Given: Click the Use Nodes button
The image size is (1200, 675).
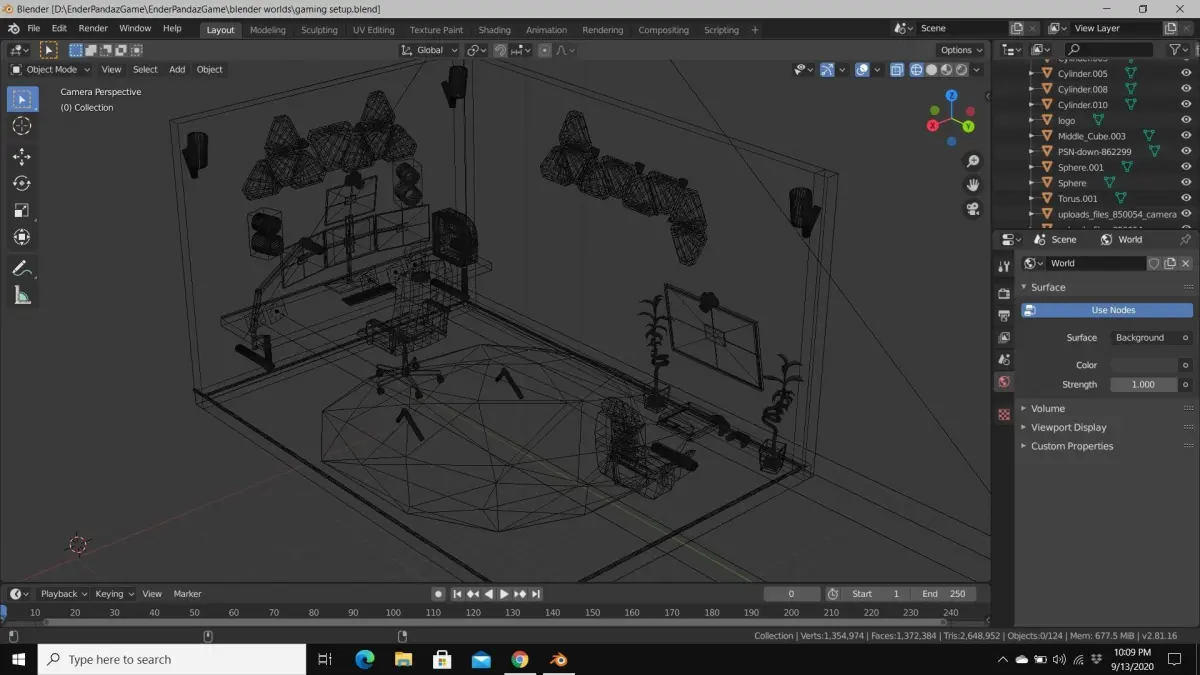Looking at the screenshot, I should tap(1107, 310).
